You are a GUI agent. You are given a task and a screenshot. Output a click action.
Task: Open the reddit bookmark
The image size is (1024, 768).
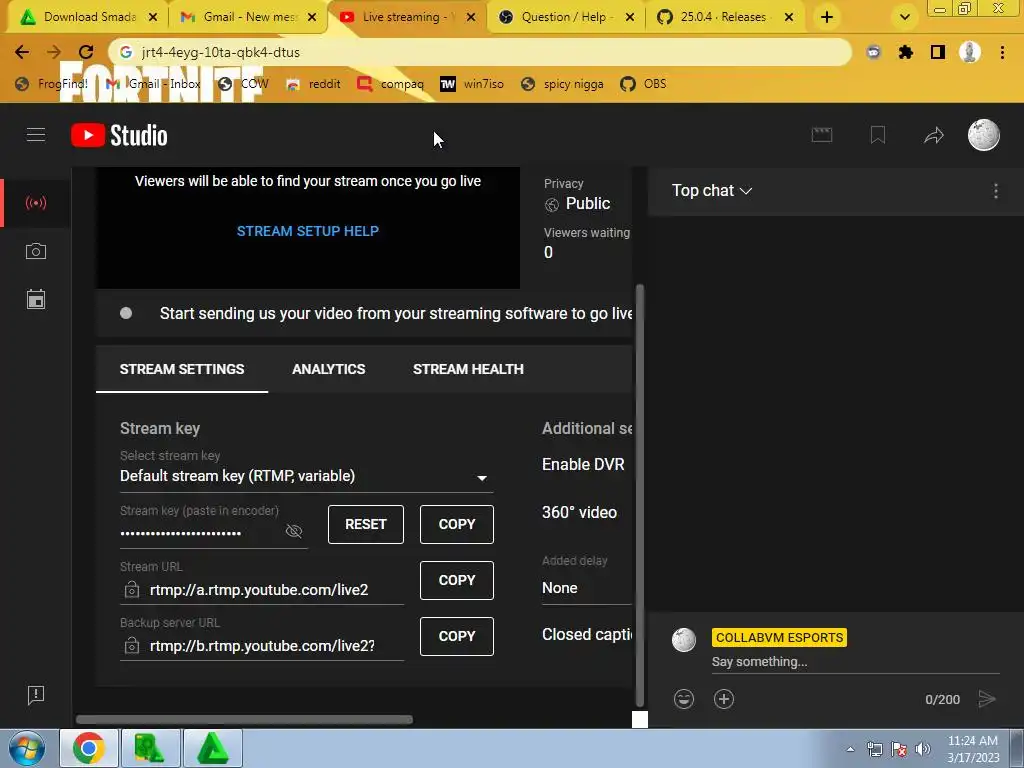click(x=314, y=84)
